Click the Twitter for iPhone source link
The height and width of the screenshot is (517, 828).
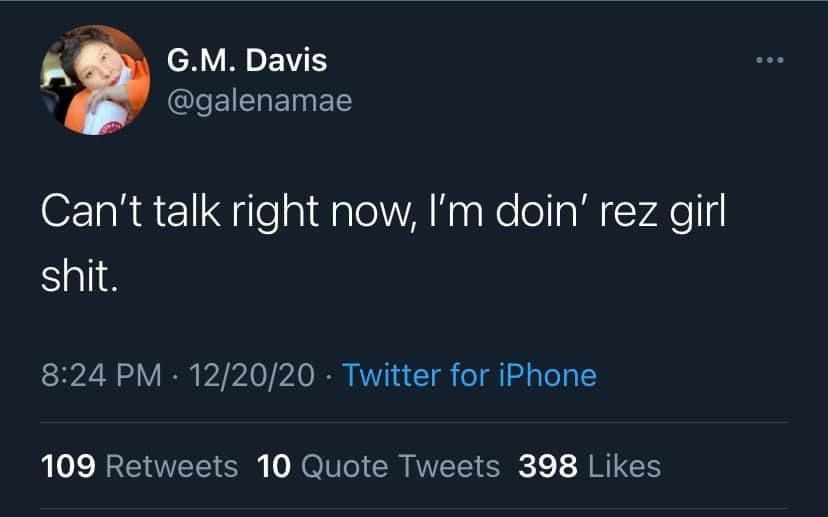coord(469,375)
